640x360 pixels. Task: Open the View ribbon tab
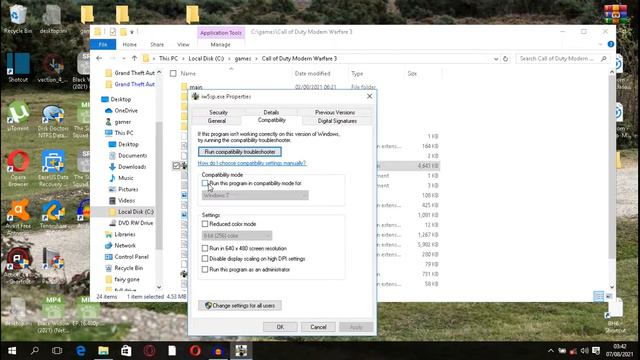[183, 44]
